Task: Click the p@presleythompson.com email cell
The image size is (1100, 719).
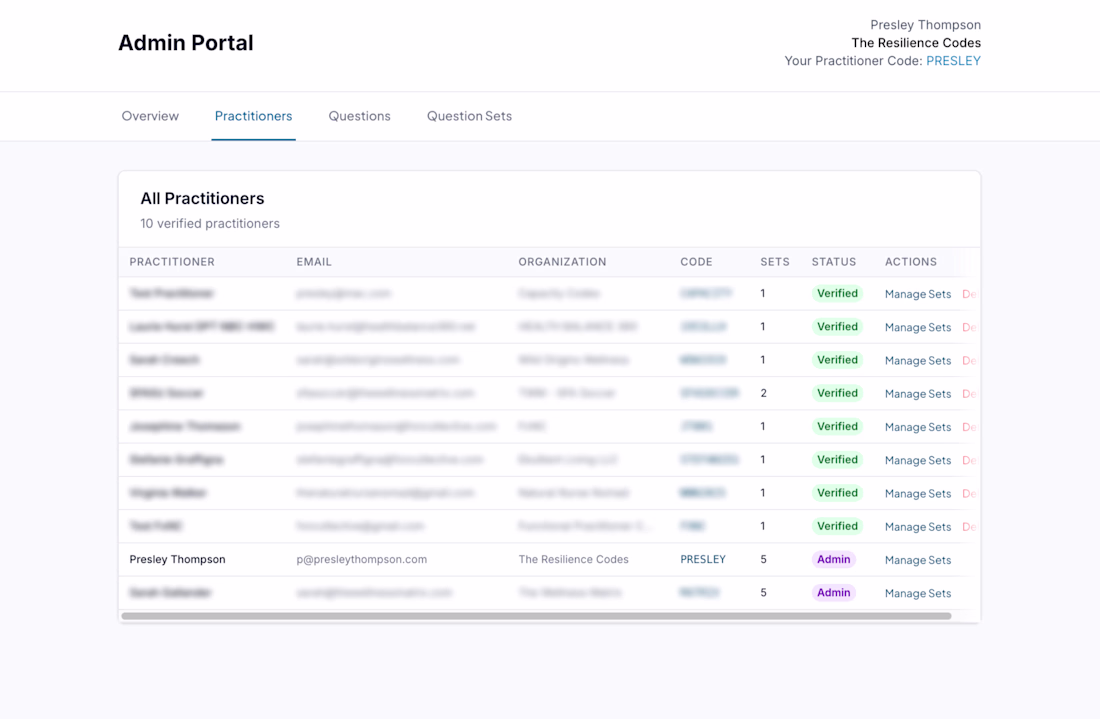Action: point(361,559)
